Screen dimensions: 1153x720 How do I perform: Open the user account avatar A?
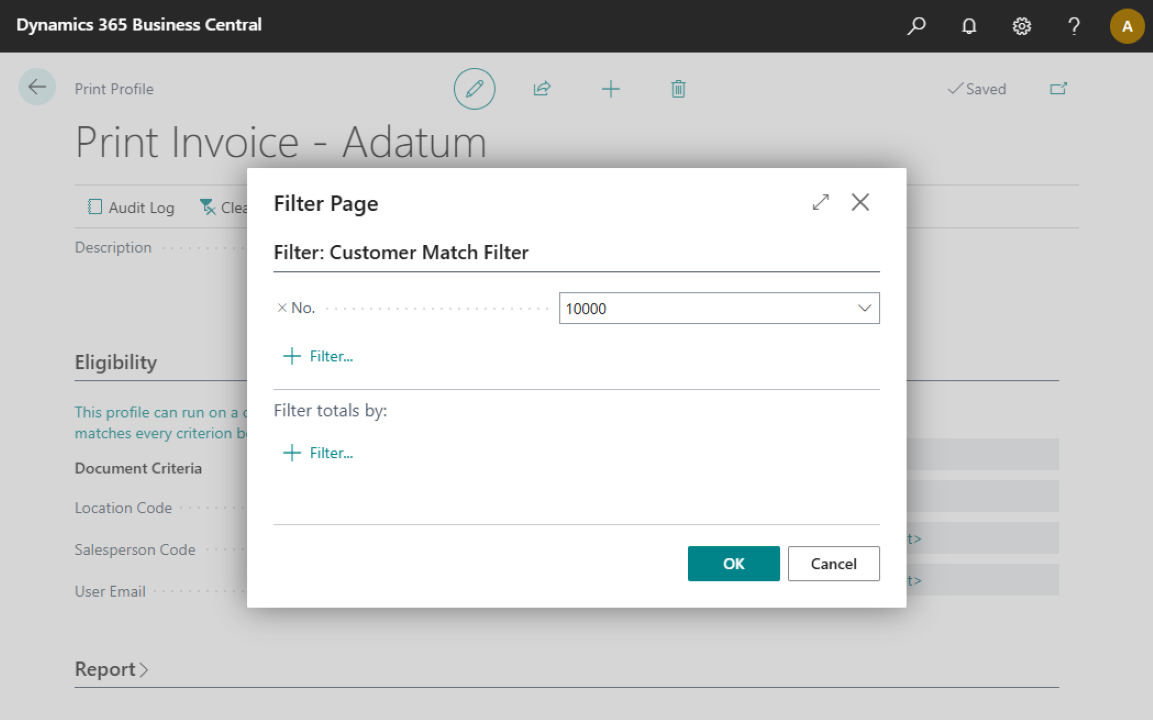pos(1127,26)
